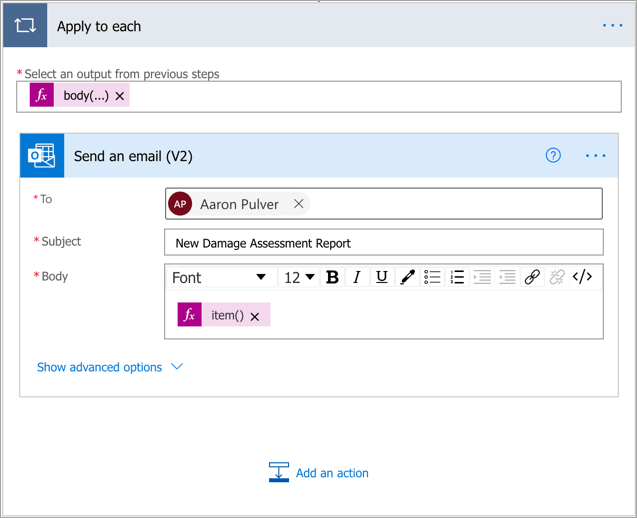Toggle bold formatting in email body
The image size is (637, 518).
(x=332, y=277)
